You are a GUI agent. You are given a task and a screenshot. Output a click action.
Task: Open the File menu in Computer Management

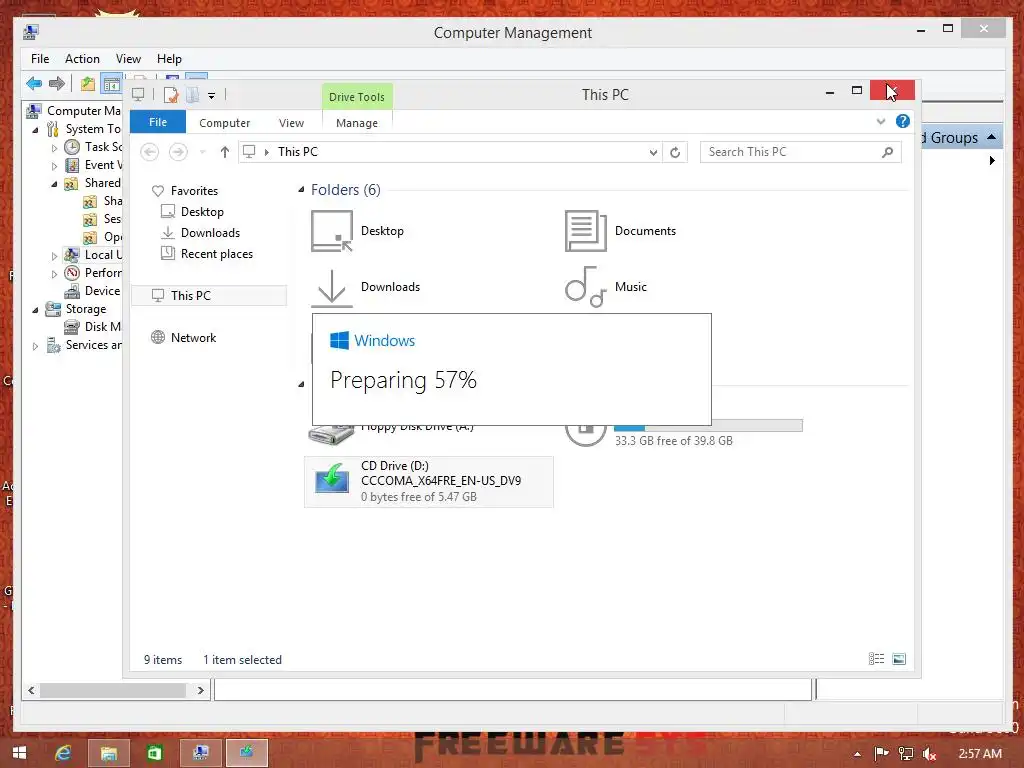click(40, 59)
